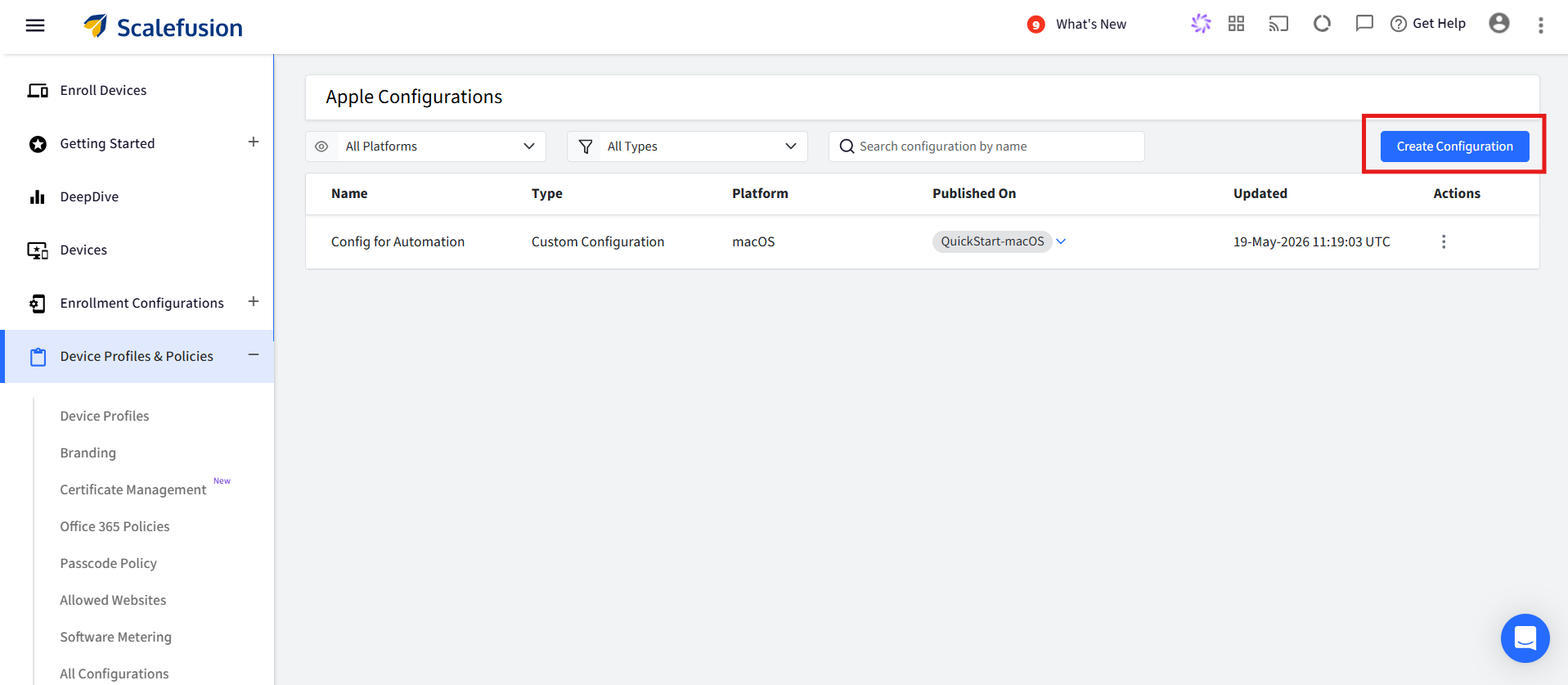Click the Enrollment Configurations icon
1568x685 pixels.
tap(38, 304)
